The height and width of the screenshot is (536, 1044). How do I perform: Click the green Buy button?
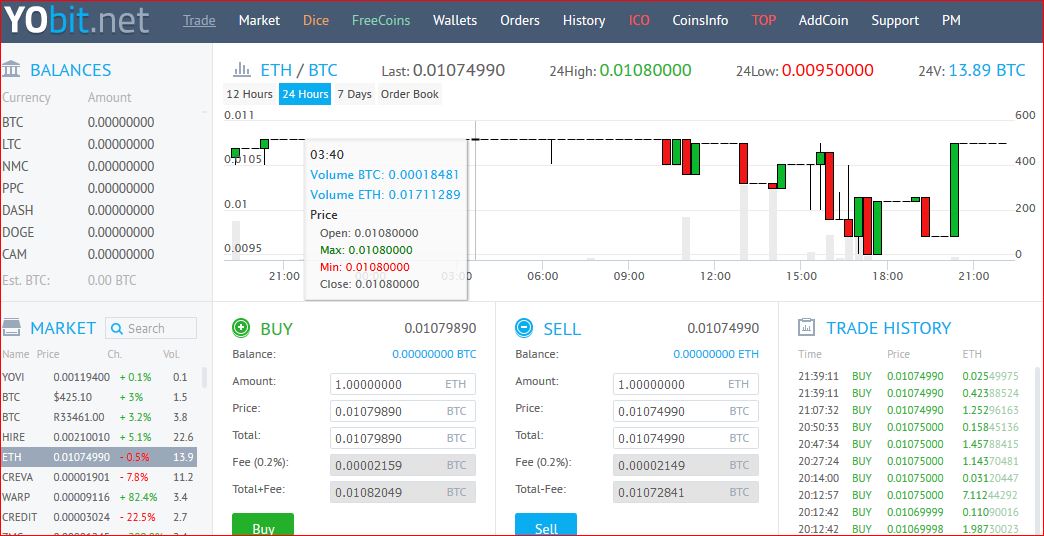[x=263, y=525]
